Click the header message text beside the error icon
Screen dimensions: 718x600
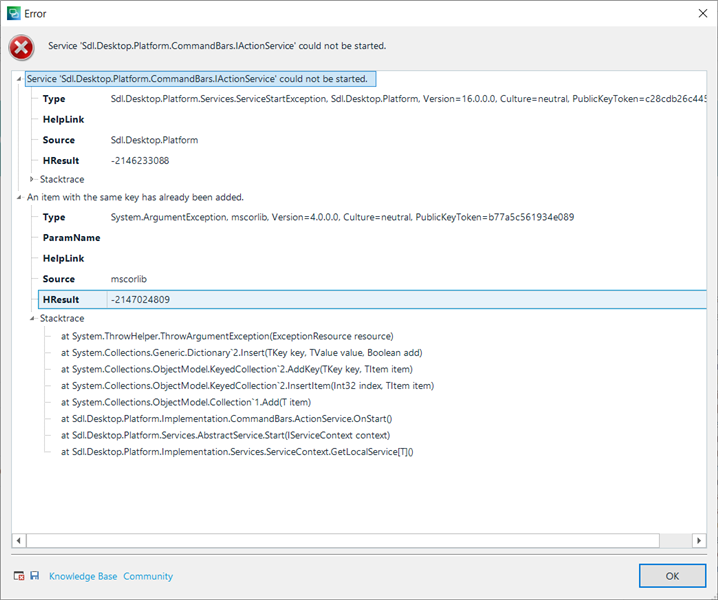pos(217,46)
